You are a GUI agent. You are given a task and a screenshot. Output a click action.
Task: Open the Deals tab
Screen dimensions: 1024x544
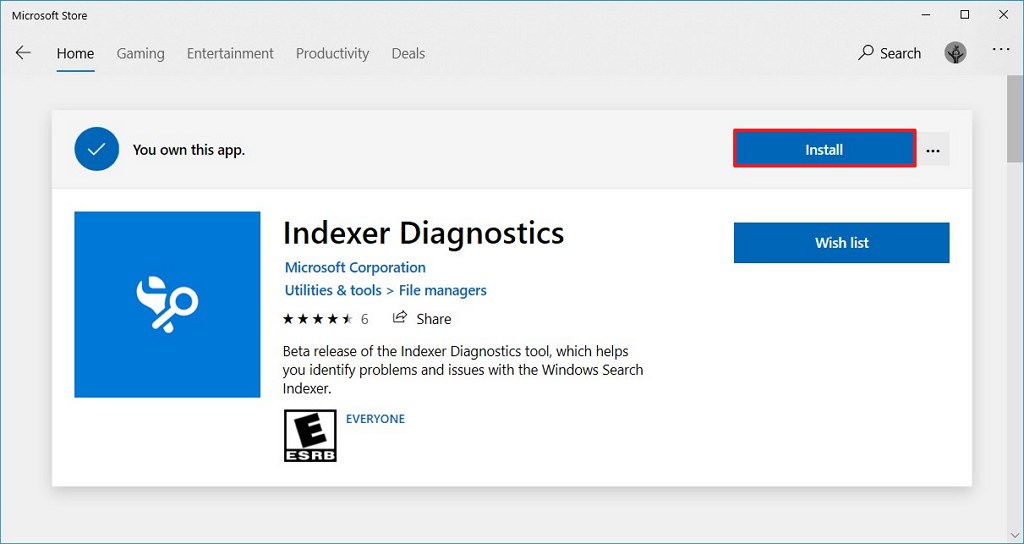(408, 54)
